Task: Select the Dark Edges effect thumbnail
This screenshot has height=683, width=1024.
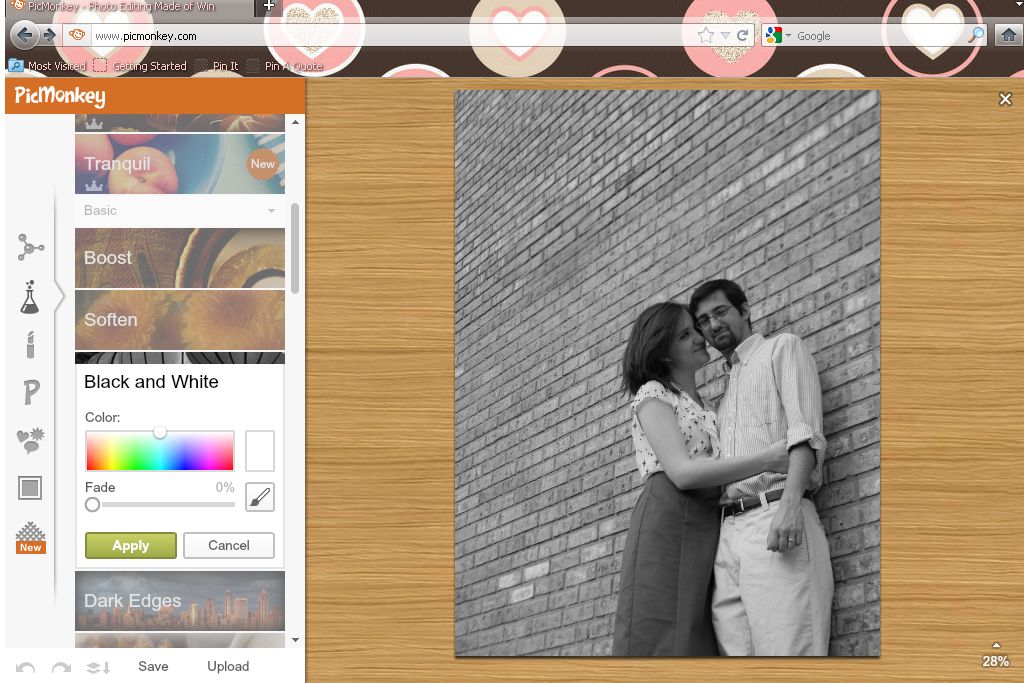Action: [x=180, y=601]
